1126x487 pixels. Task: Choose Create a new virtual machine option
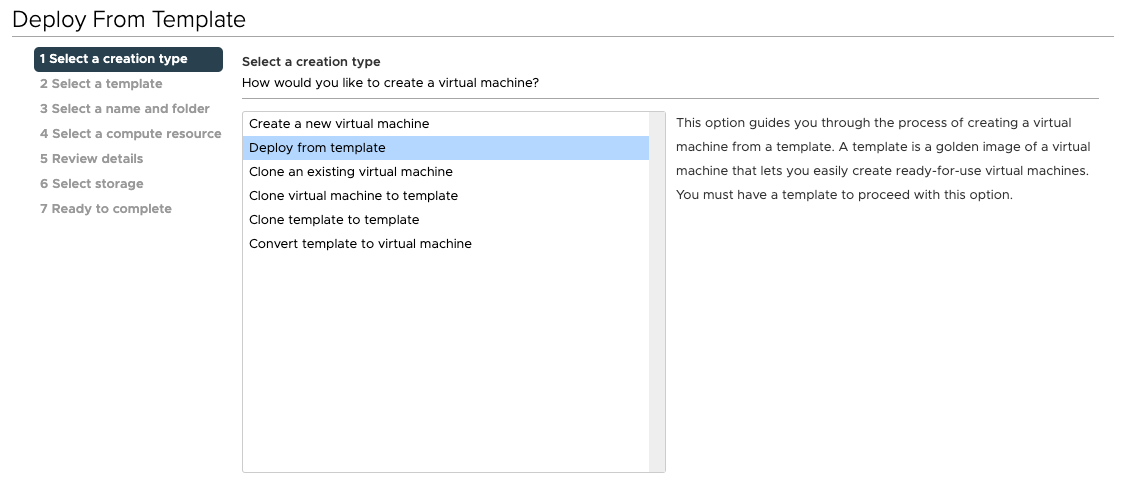coord(339,124)
